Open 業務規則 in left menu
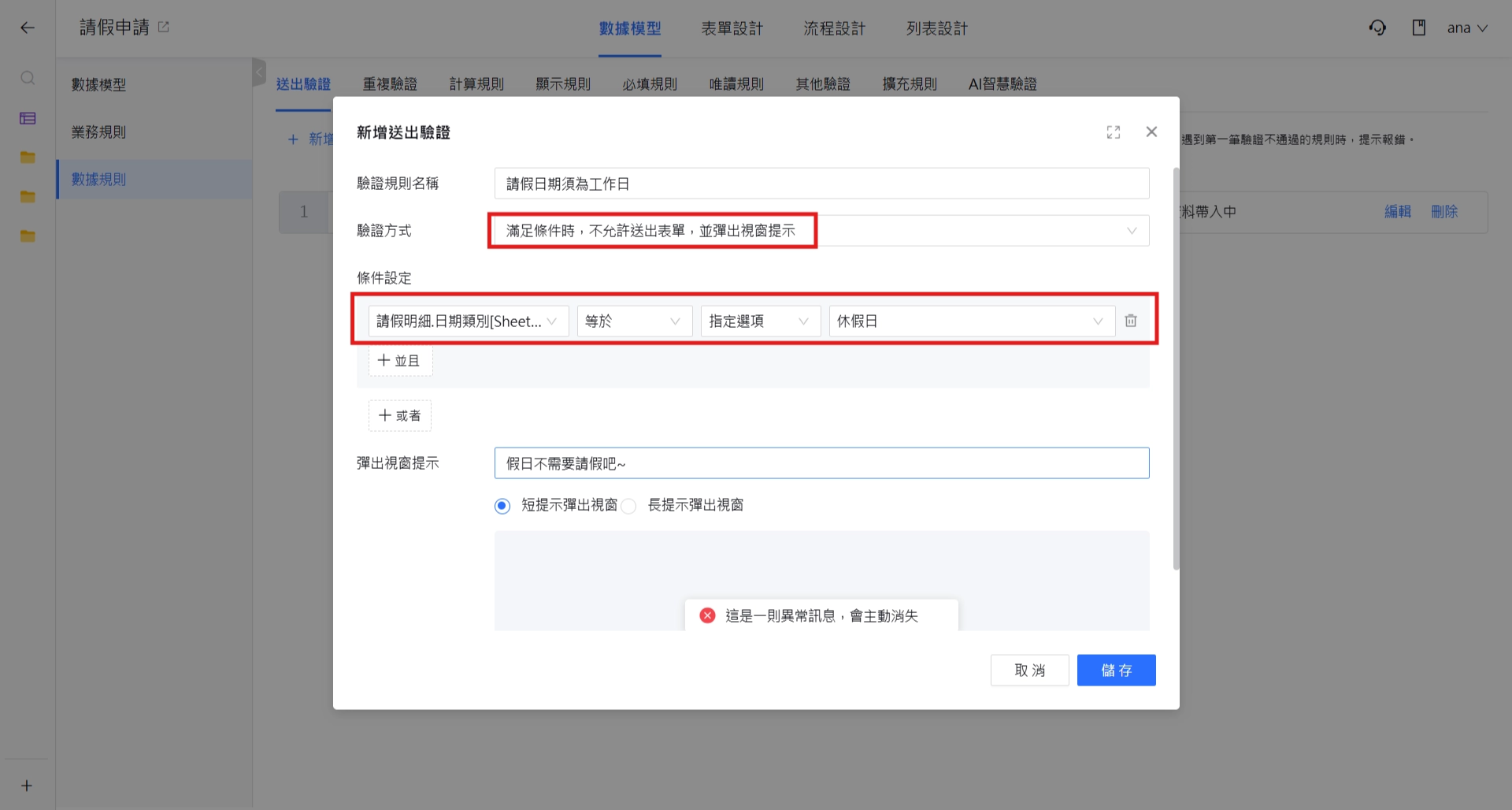The image size is (1512, 810). [x=154, y=132]
